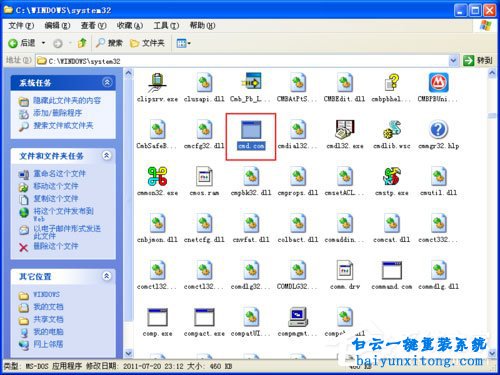Select the clipsrv.exe file icon
Screen dimensions: 500x375
[157, 83]
